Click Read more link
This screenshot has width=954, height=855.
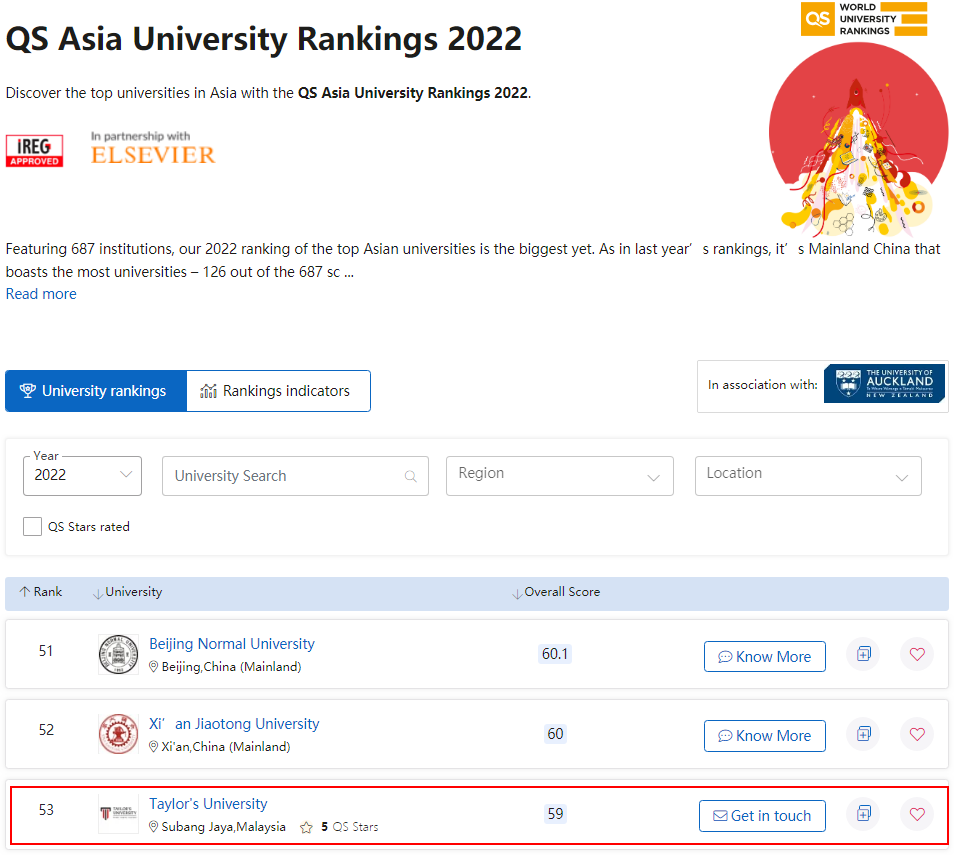pos(41,294)
